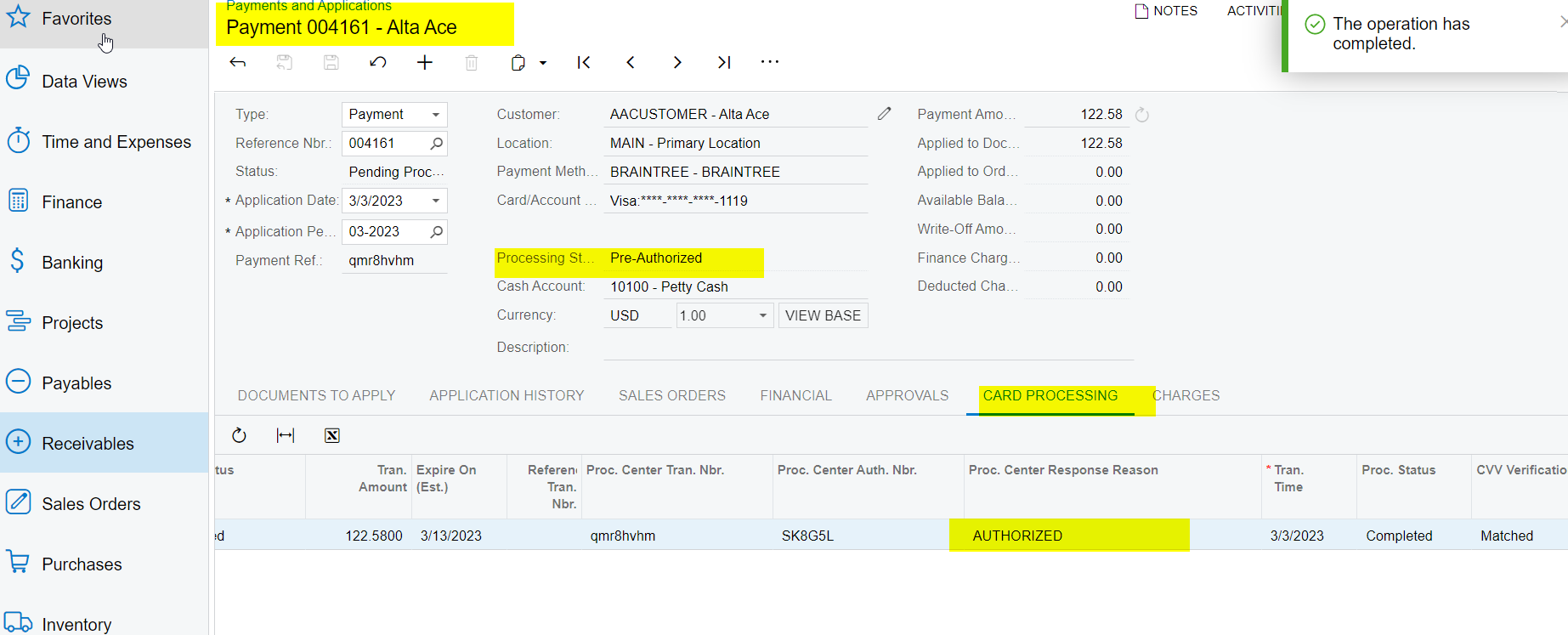Look up Reference Nbr with magnifier
Viewport: 1568px width, 635px height.
coord(437,143)
